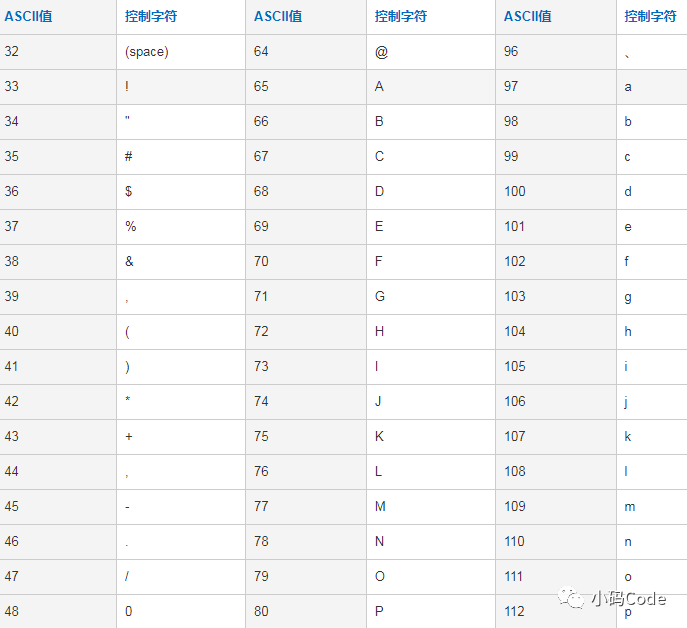This screenshot has width=687, height=628.
Task: Click the first 控制字符 column header
Action: (x=151, y=16)
